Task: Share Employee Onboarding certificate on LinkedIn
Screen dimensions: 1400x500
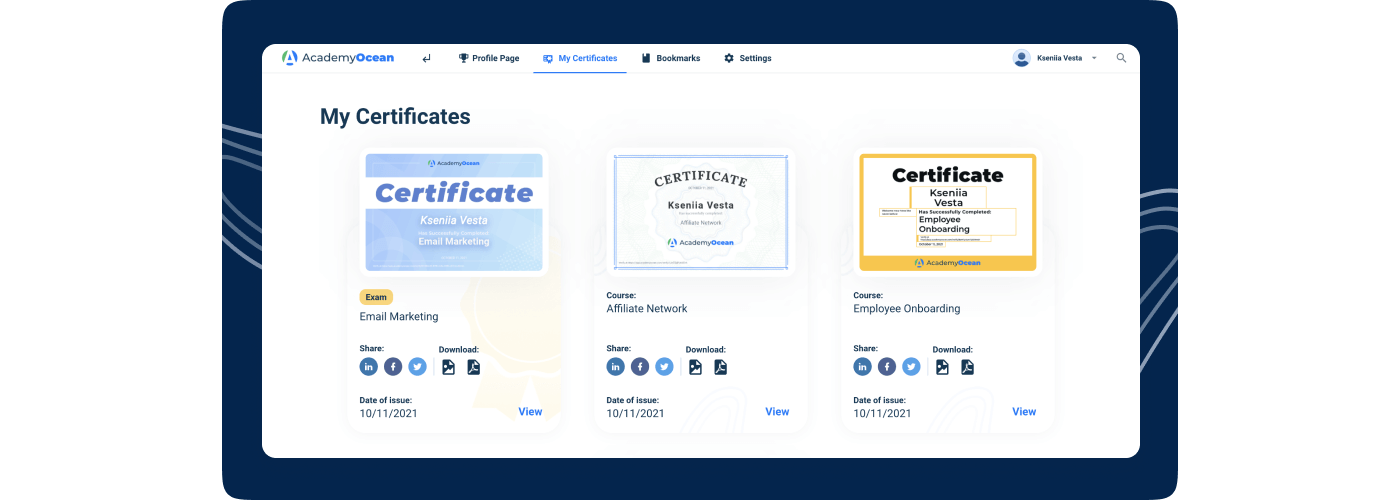Action: (x=863, y=367)
